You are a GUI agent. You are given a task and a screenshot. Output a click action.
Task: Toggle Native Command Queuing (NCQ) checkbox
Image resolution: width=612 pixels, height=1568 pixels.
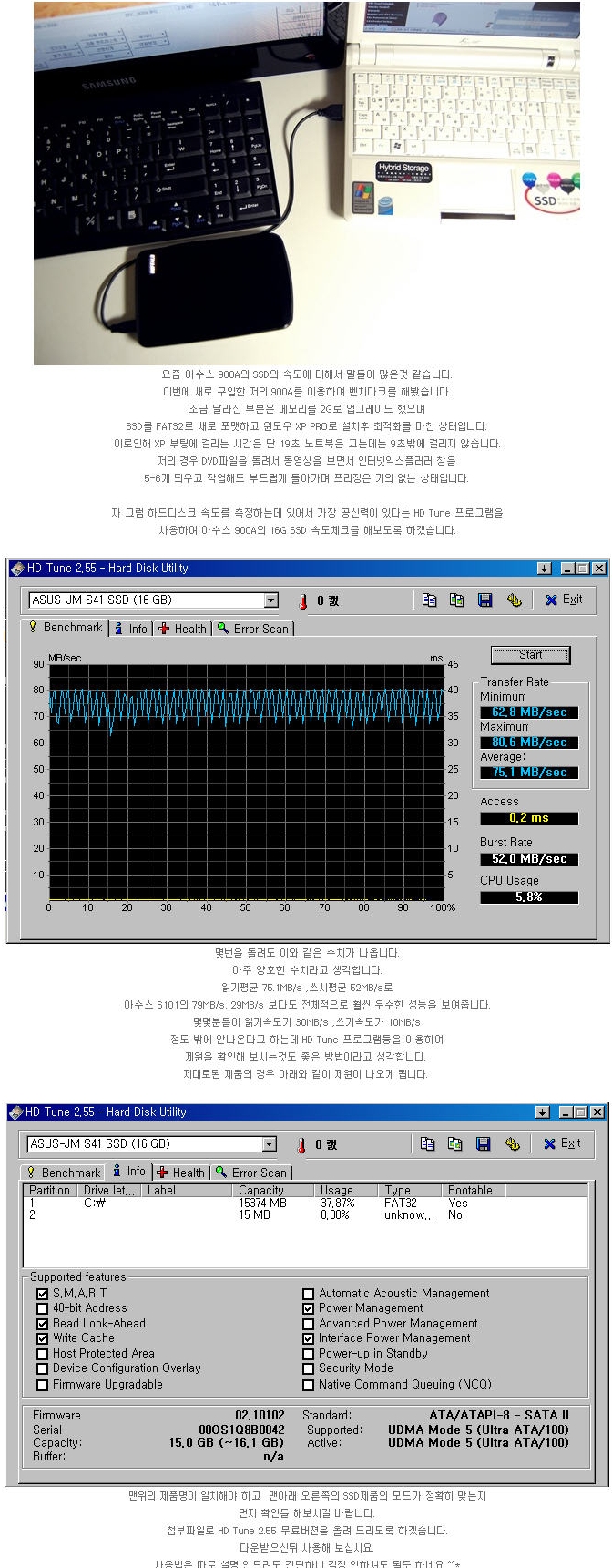(x=309, y=1385)
